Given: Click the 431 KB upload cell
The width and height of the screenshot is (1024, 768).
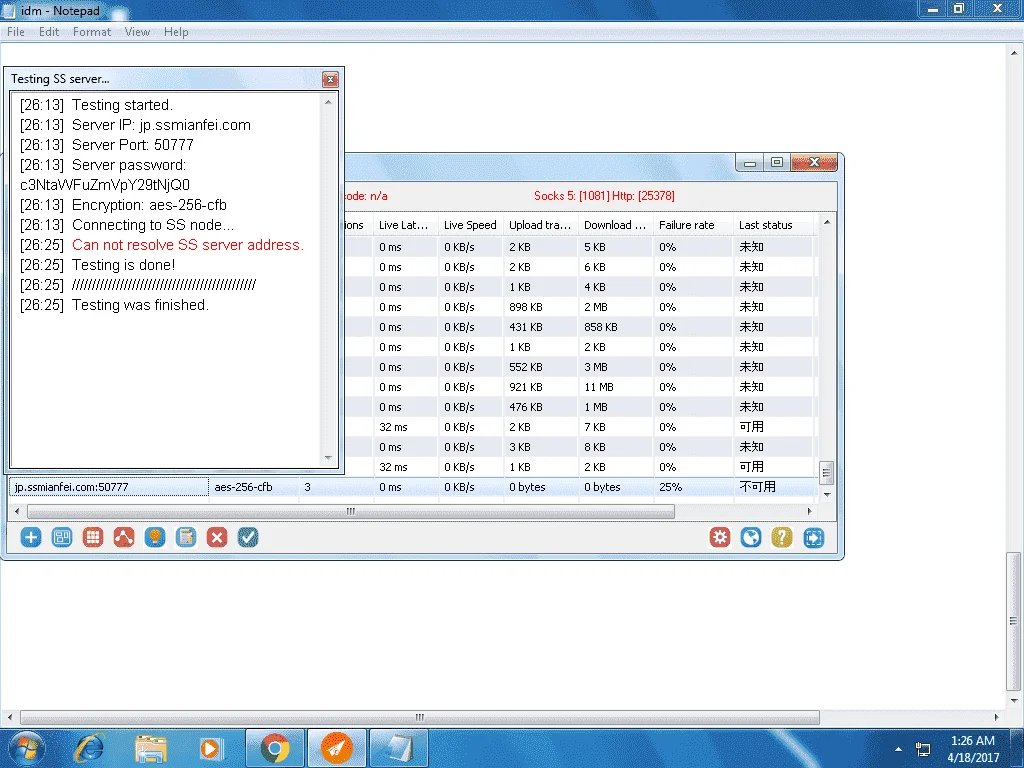Looking at the screenshot, I should (526, 327).
